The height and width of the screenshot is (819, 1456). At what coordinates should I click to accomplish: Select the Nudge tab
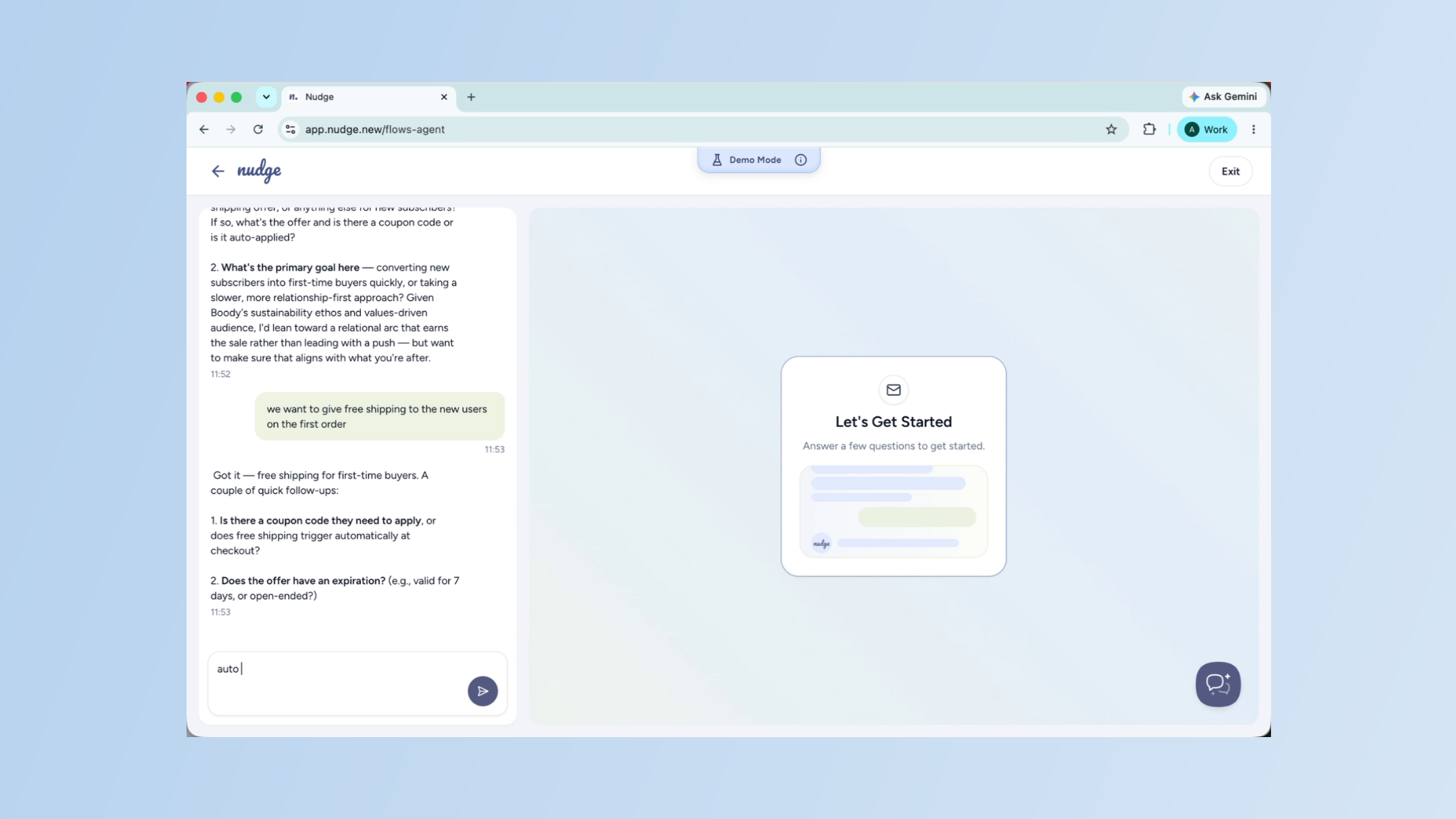369,97
